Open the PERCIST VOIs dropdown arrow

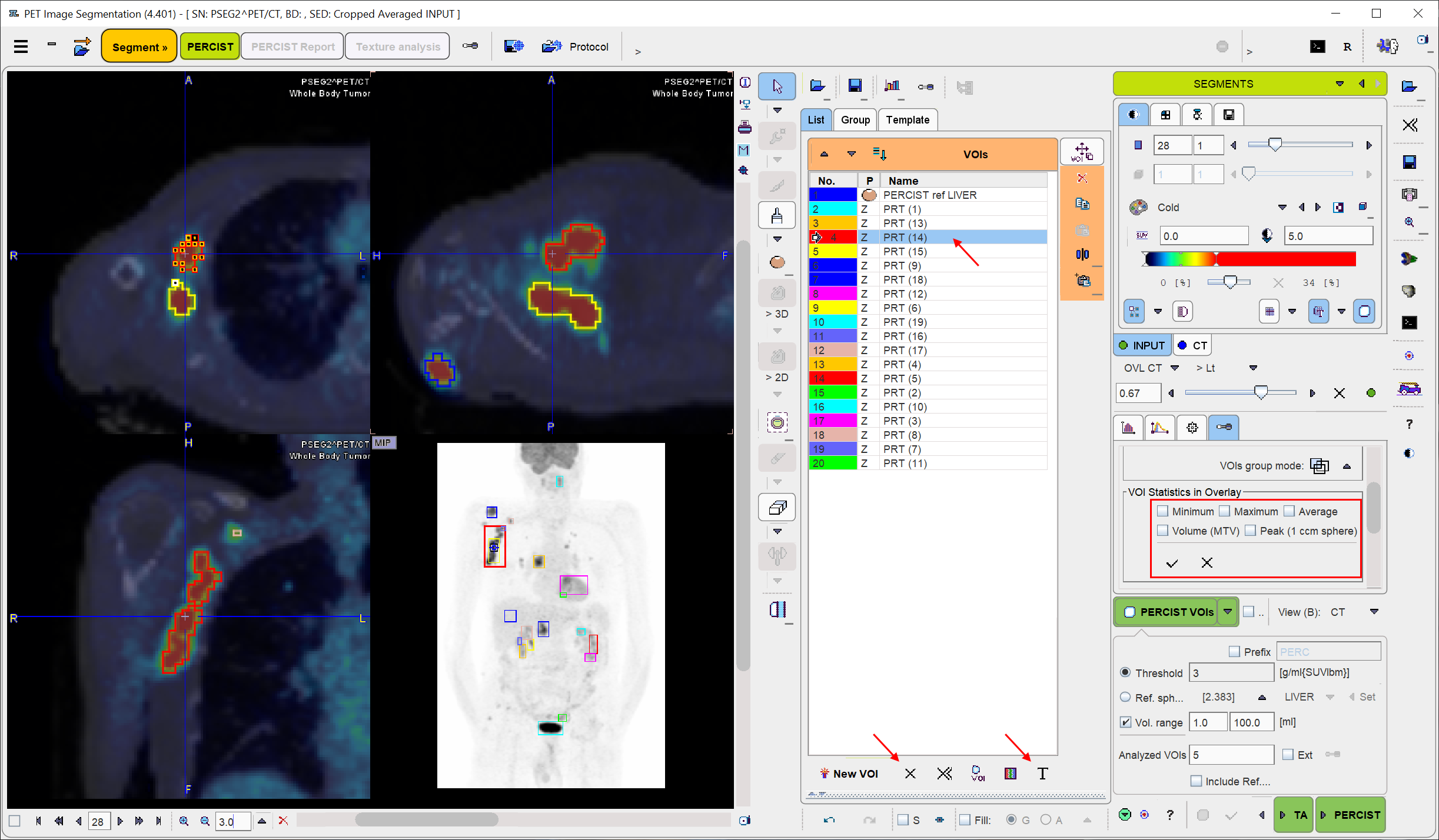tap(1228, 612)
